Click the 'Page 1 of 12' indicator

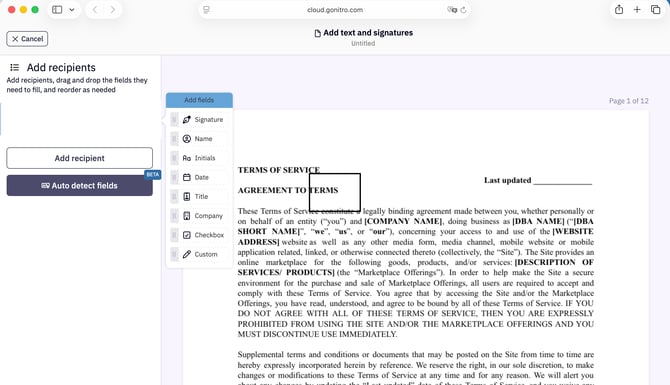[629, 101]
